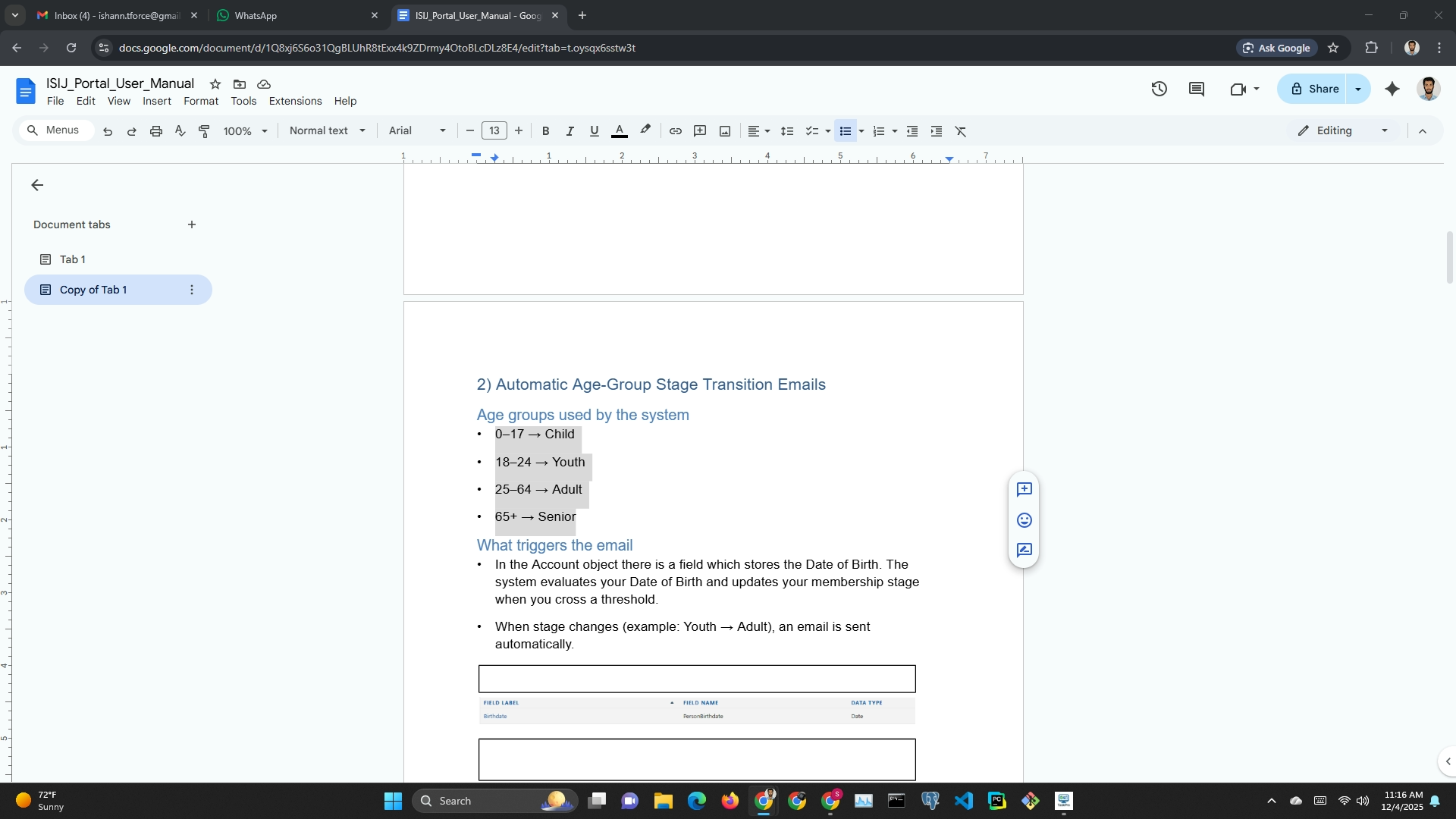This screenshot has width=1456, height=819.
Task: Click the Print icon
Action: pyautogui.click(x=156, y=131)
